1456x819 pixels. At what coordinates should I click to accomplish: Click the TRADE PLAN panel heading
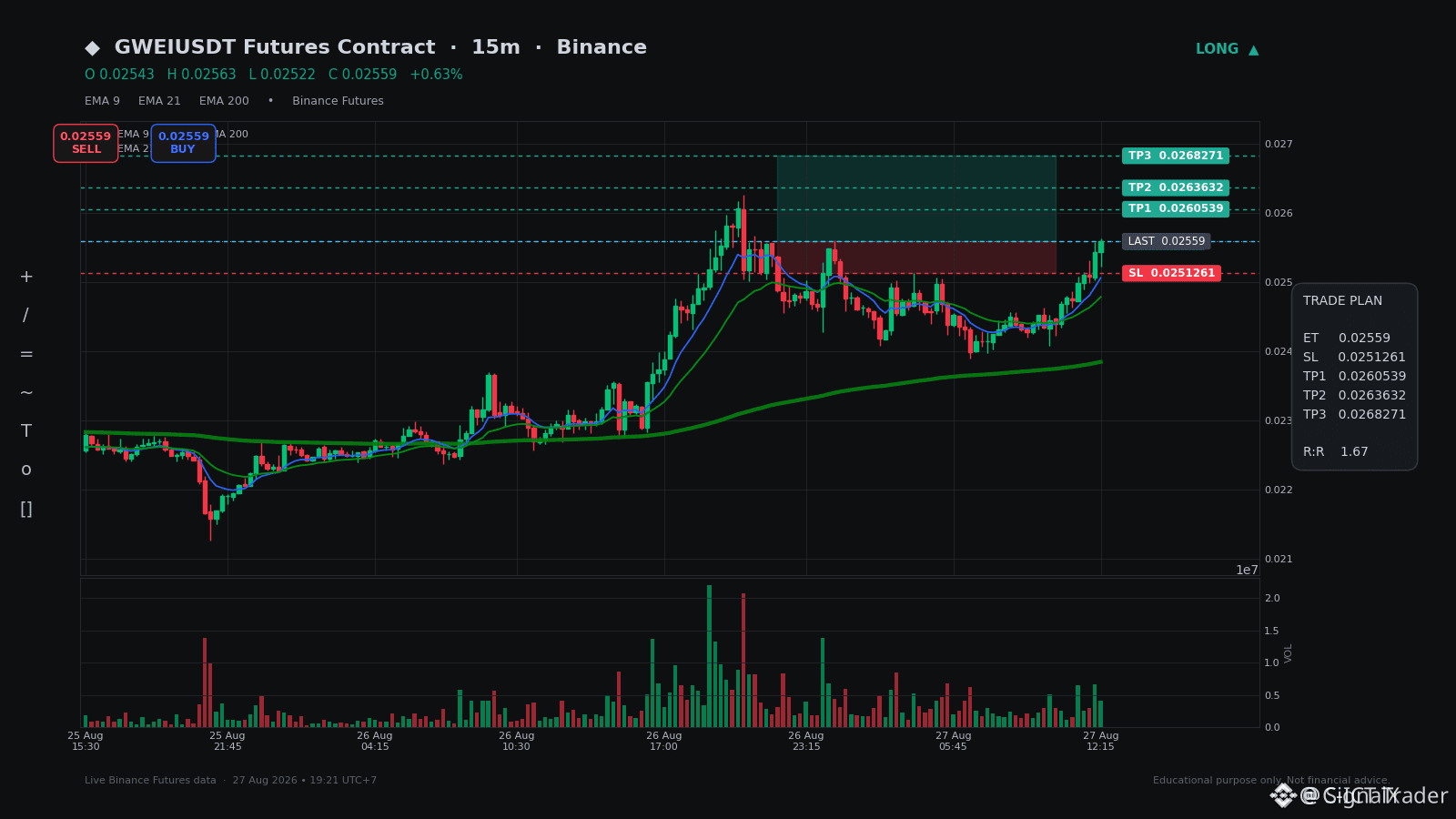tap(1342, 301)
